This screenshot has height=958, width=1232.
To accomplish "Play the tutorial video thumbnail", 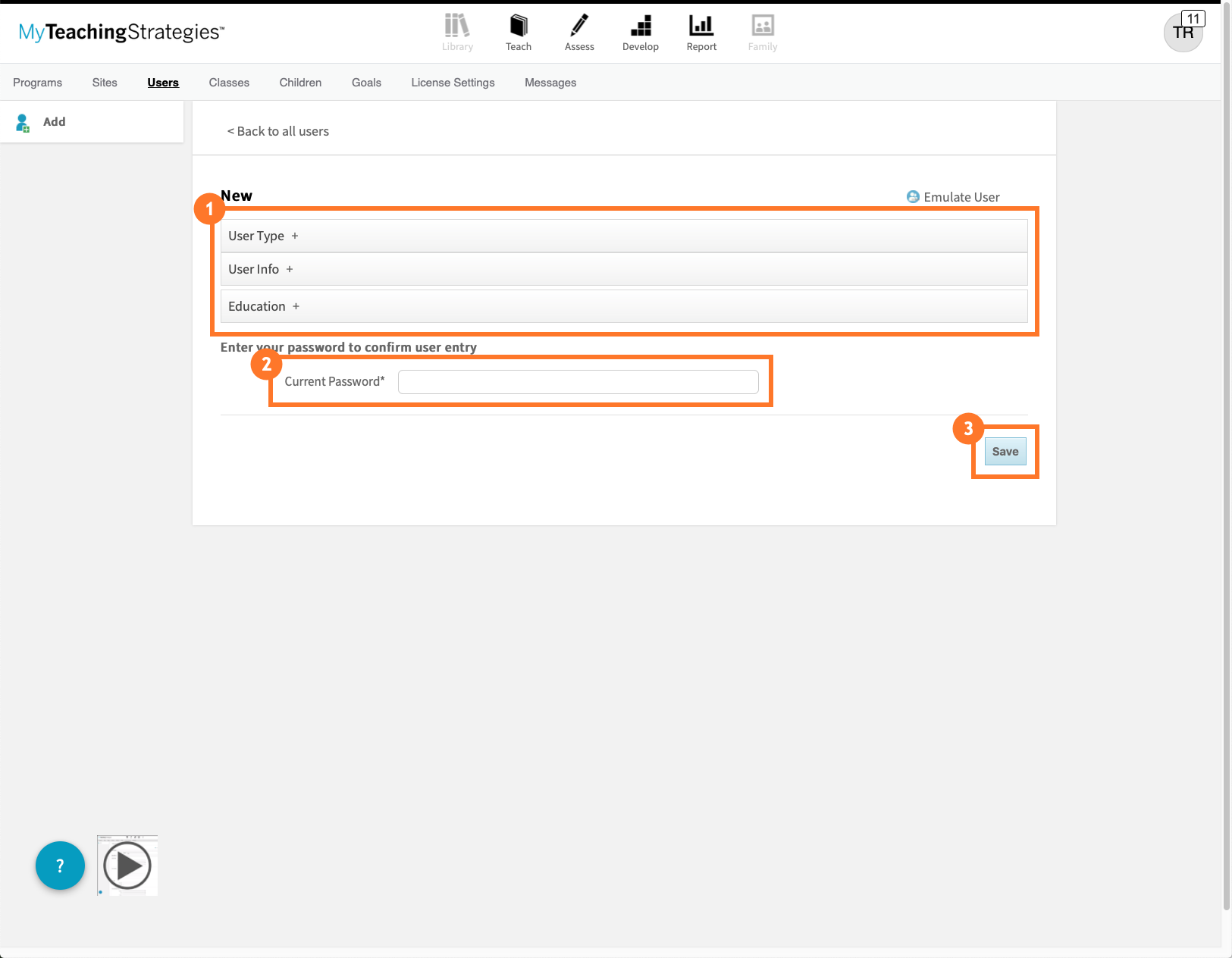I will click(x=127, y=865).
